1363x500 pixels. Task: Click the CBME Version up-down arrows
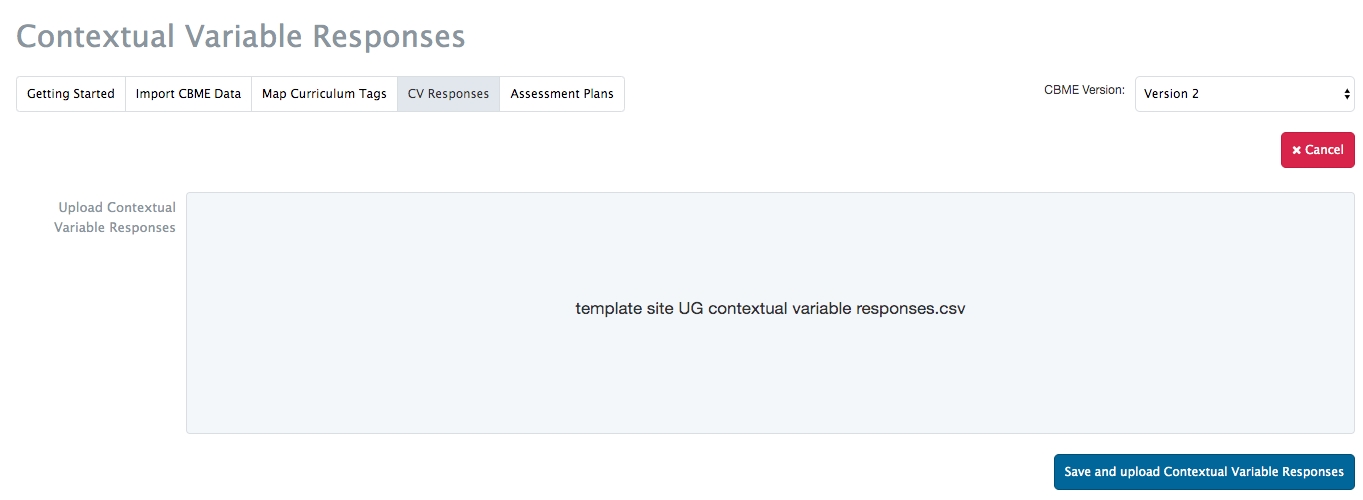(1346, 94)
